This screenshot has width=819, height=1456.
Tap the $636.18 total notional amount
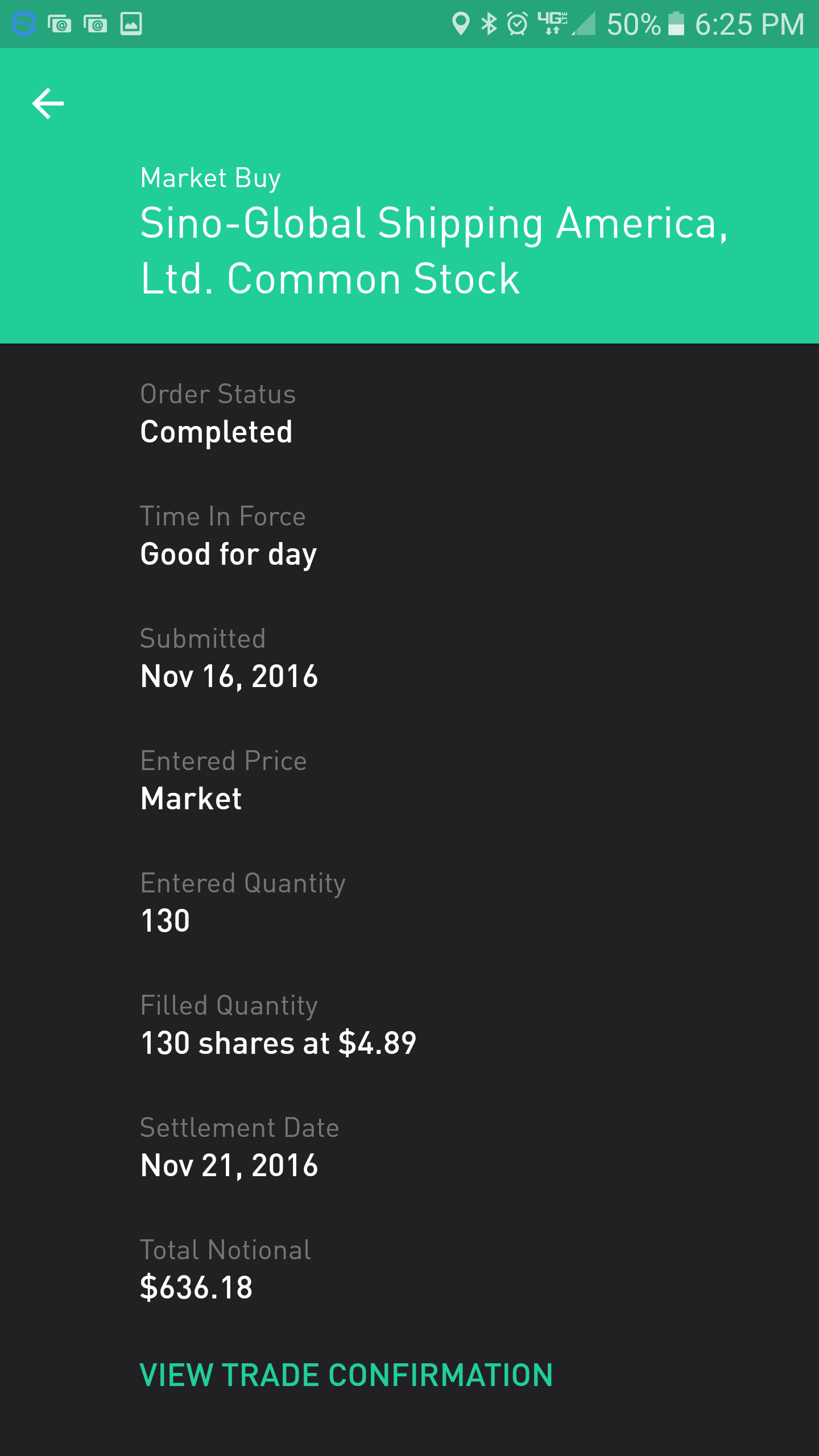tap(196, 1288)
